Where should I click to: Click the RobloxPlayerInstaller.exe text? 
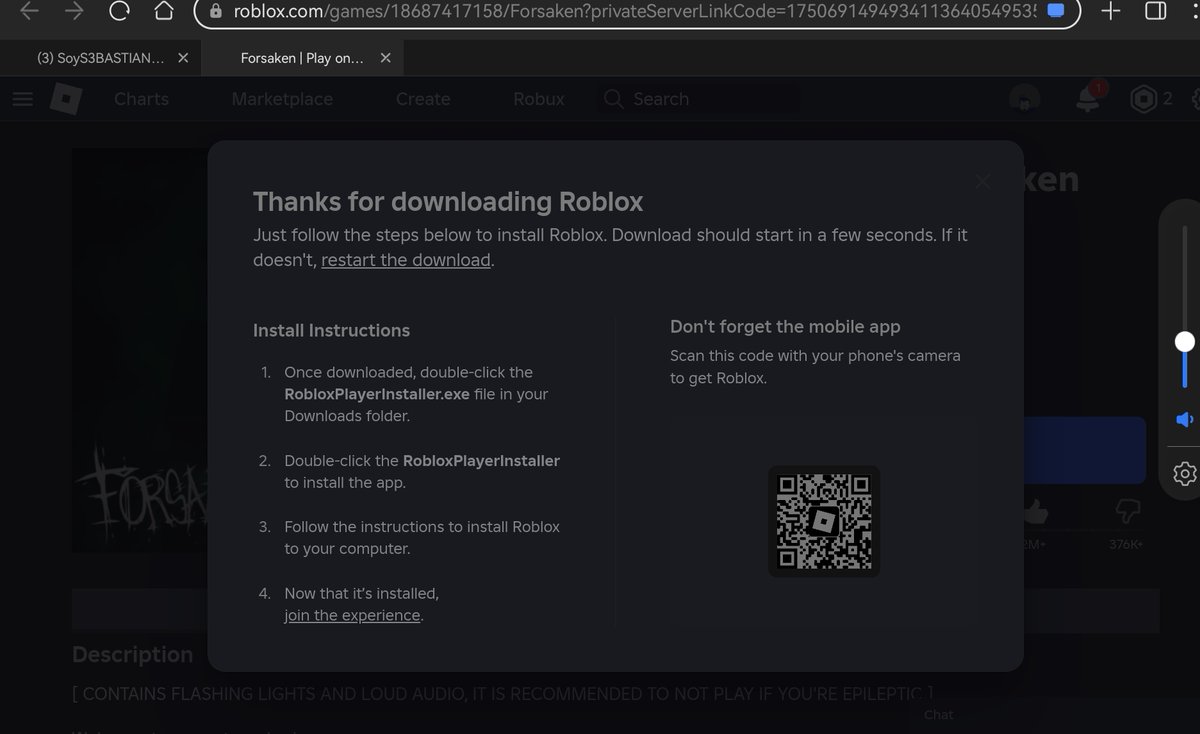[377, 394]
